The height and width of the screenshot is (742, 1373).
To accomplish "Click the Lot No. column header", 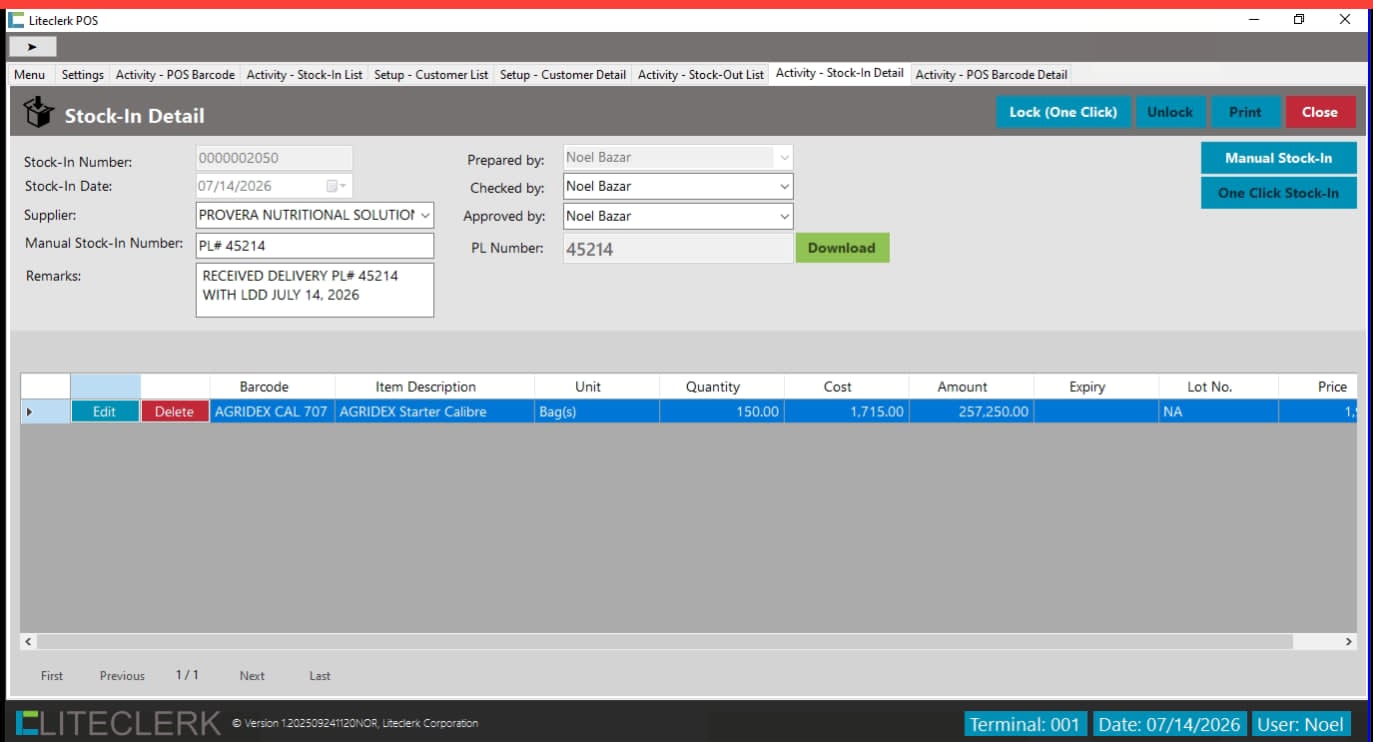I will click(1218, 387).
